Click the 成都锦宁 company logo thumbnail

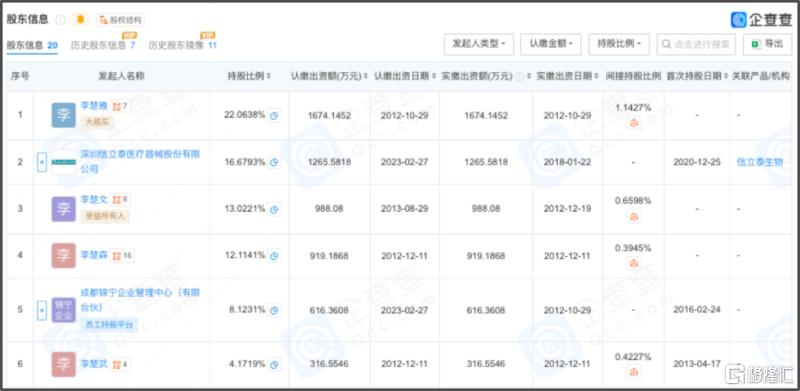[x=64, y=310]
